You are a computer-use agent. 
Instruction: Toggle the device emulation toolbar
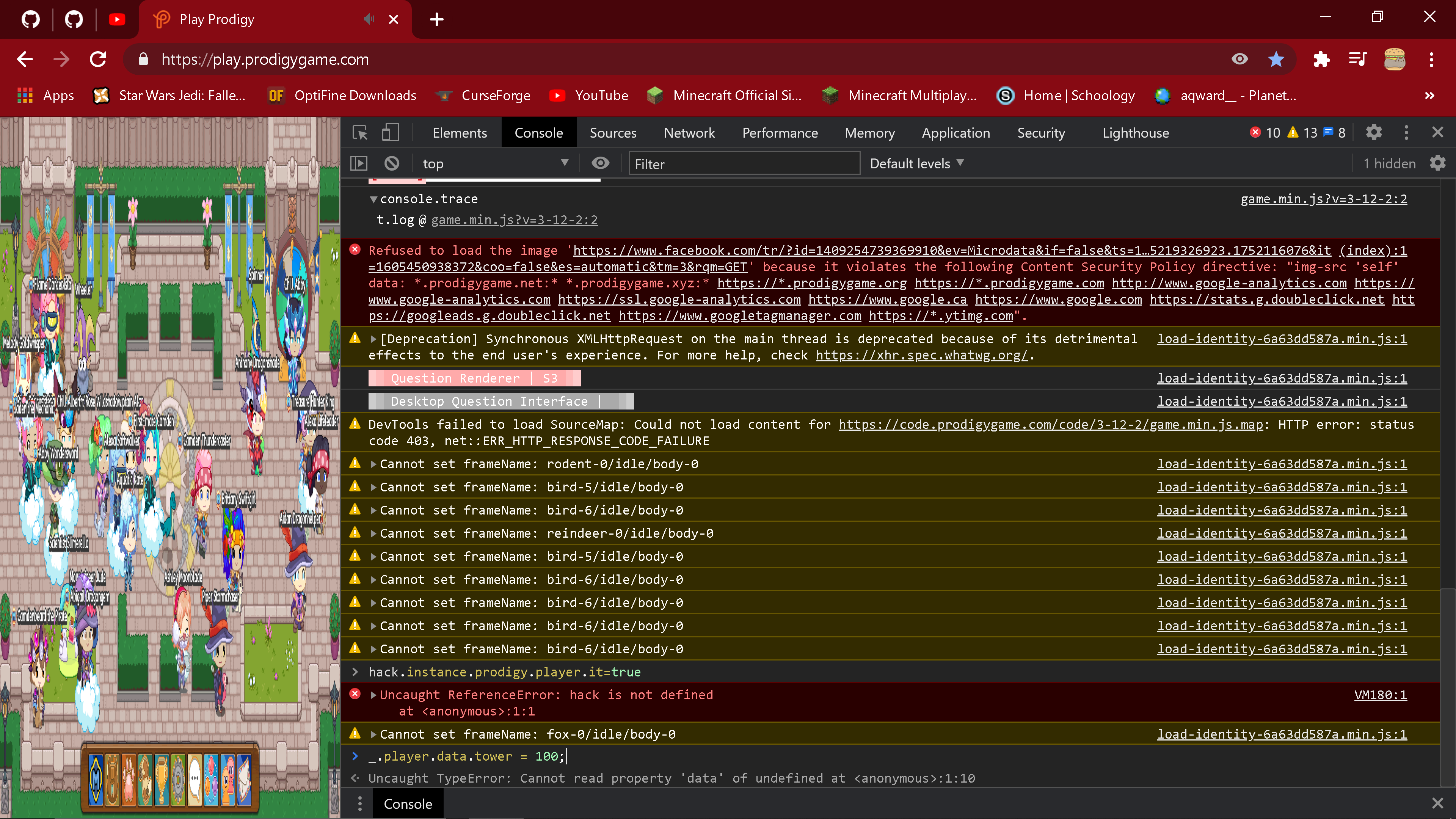tap(391, 132)
